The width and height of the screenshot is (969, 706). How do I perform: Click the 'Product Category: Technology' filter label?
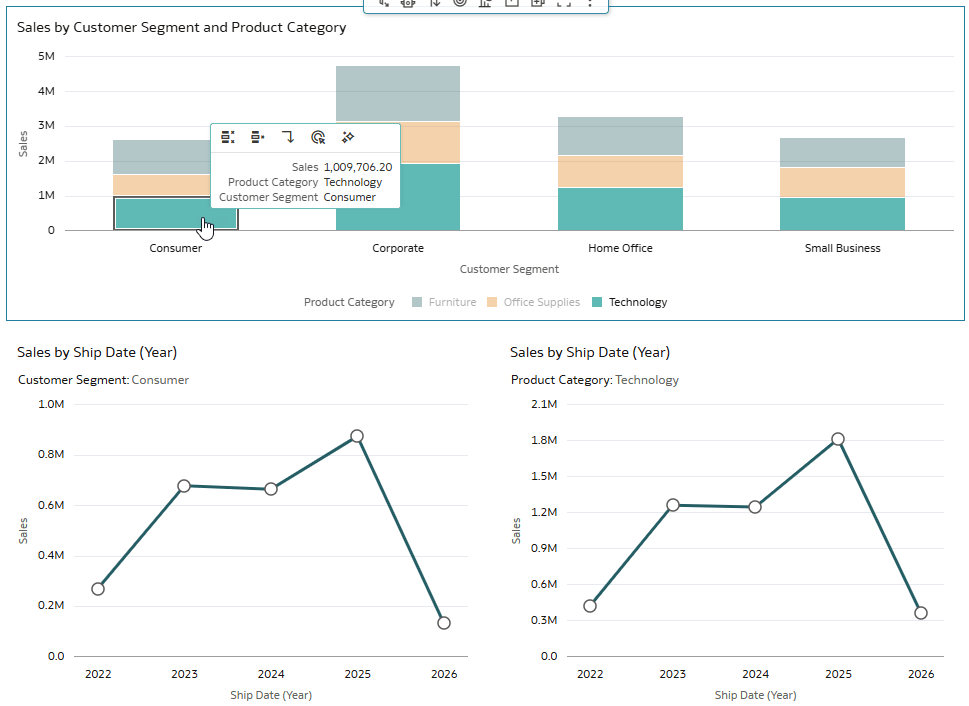pos(595,380)
